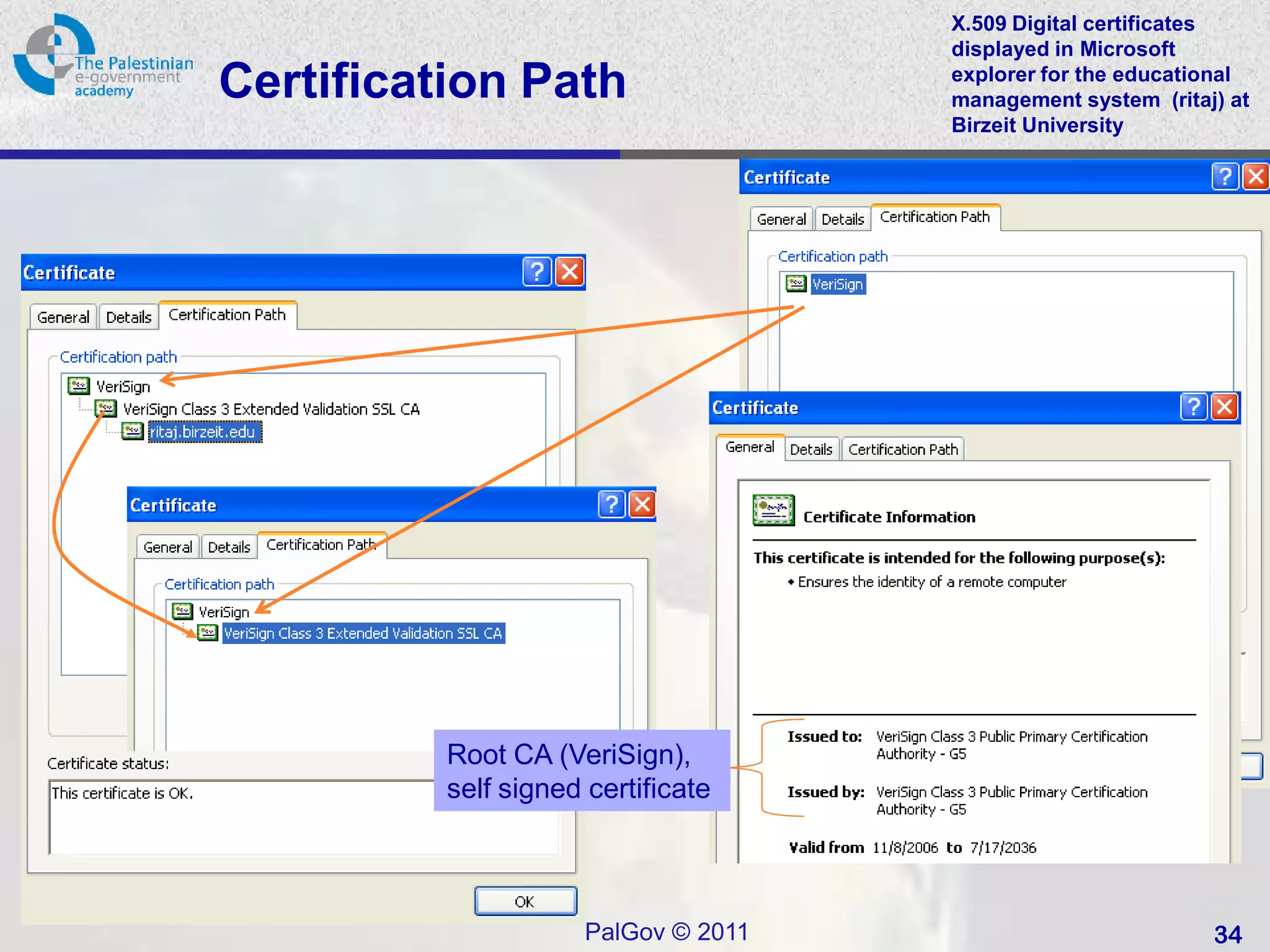
Task: Close the middle Certificate window
Action: [x=642, y=504]
